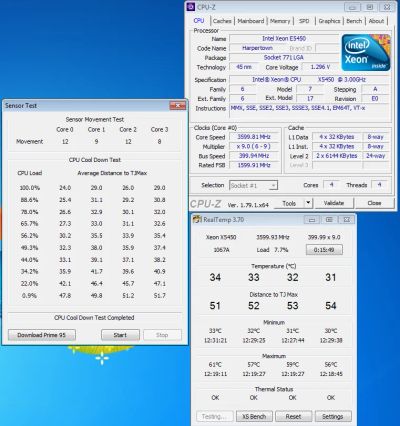Viewport: 400px width, 426px height.
Task: Click the 1.296 V core voltage field
Action: coord(320,67)
